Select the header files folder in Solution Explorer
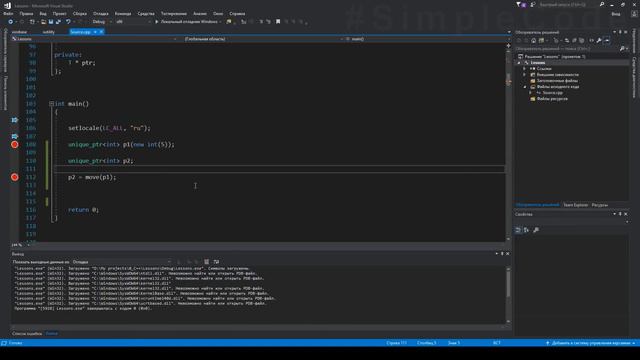640x360 pixels. (557, 81)
